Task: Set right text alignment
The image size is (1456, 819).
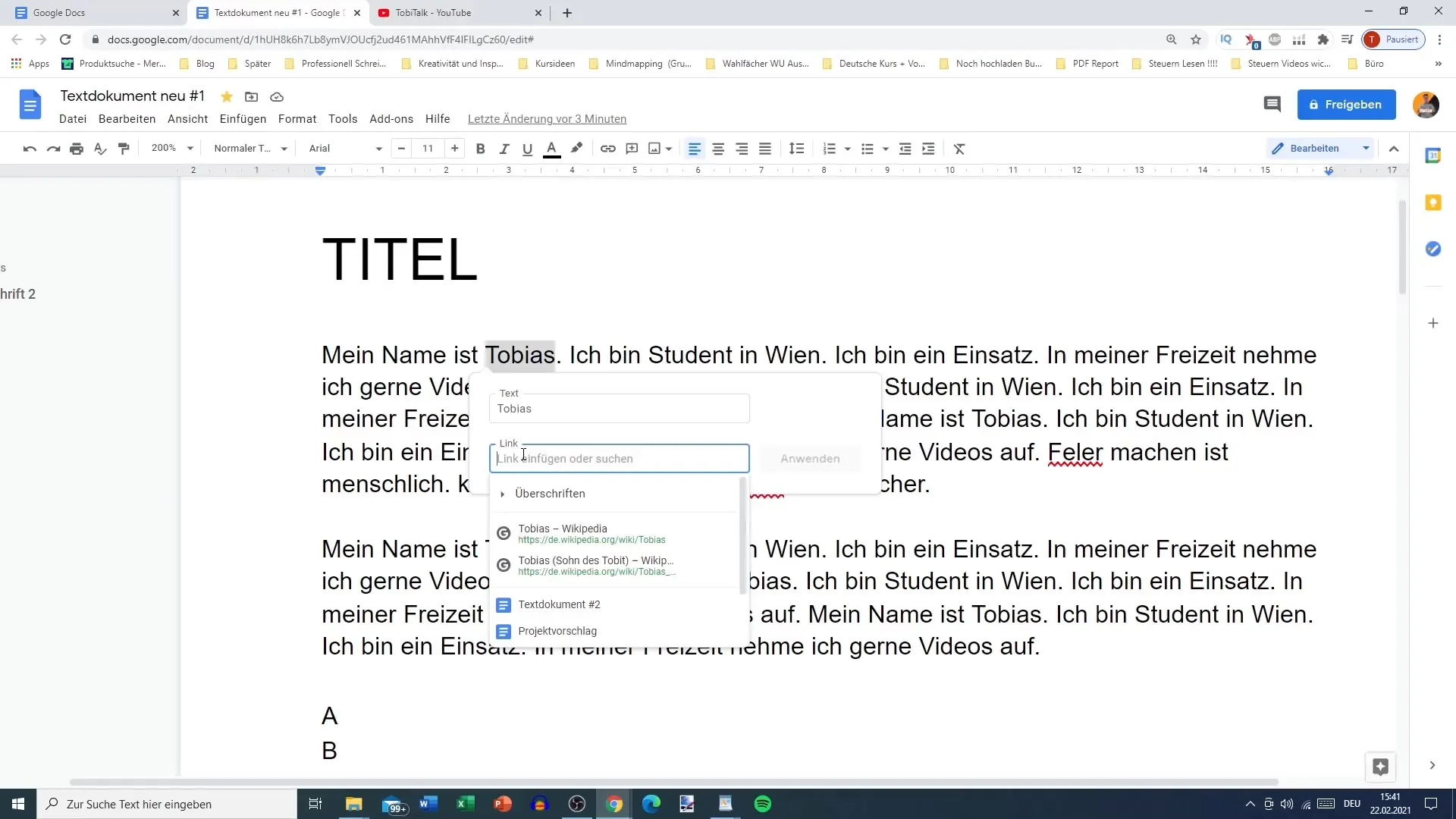Action: [x=742, y=149]
